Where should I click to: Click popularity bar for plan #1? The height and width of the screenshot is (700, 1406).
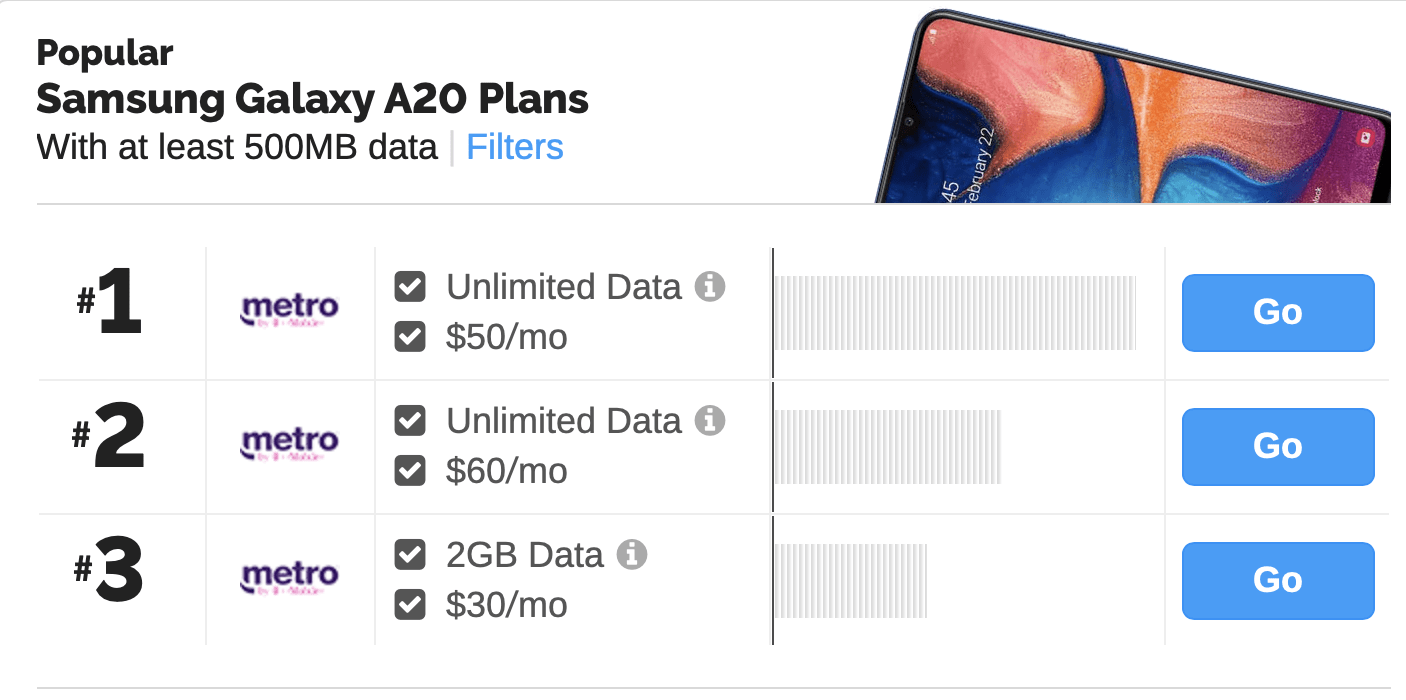point(955,313)
